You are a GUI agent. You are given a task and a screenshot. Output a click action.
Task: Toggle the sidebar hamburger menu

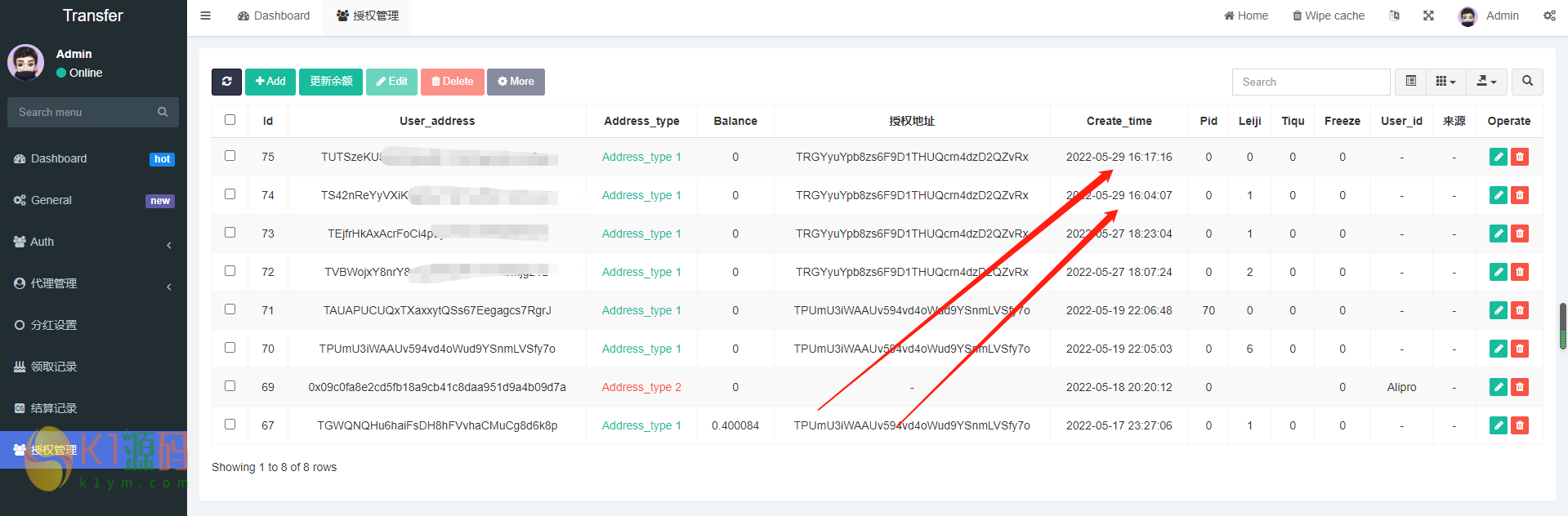tap(205, 16)
